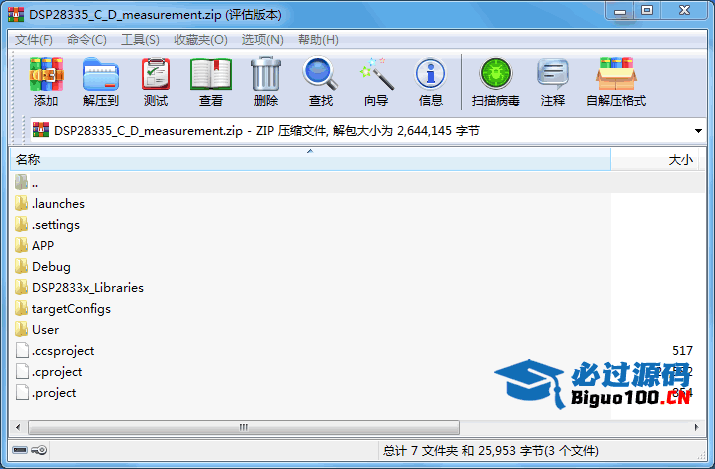This screenshot has height=469, width=715.
Task: Click the .launches folder name
Action: tap(58, 204)
